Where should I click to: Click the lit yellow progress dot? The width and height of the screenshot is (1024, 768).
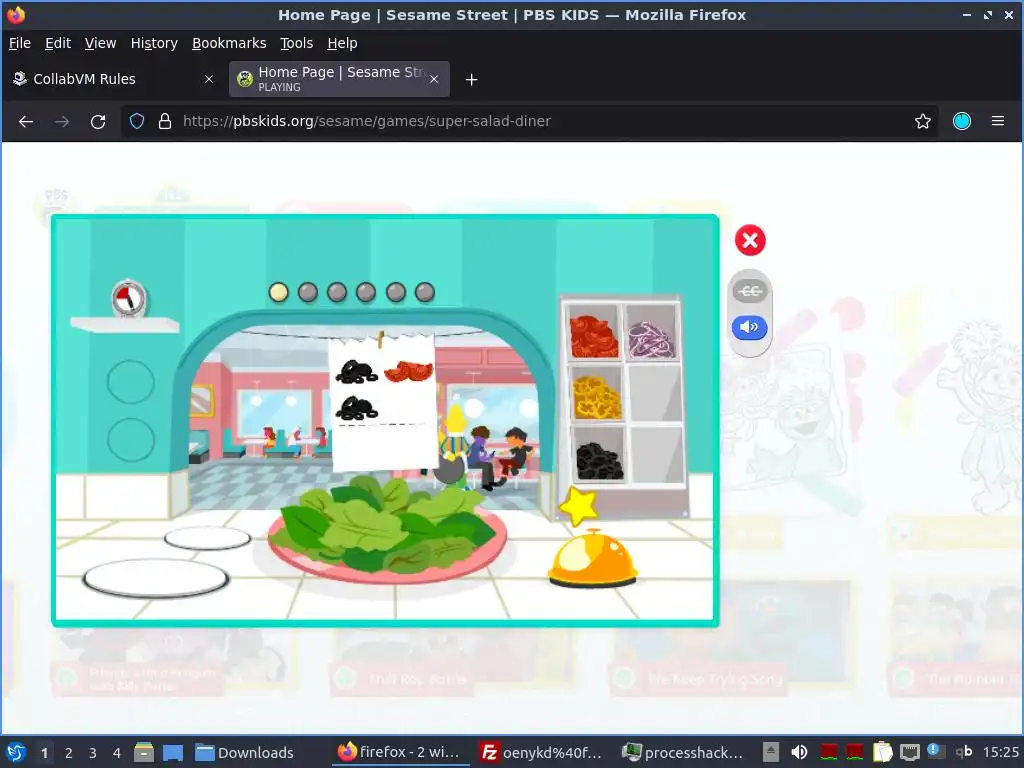pyautogui.click(x=278, y=292)
